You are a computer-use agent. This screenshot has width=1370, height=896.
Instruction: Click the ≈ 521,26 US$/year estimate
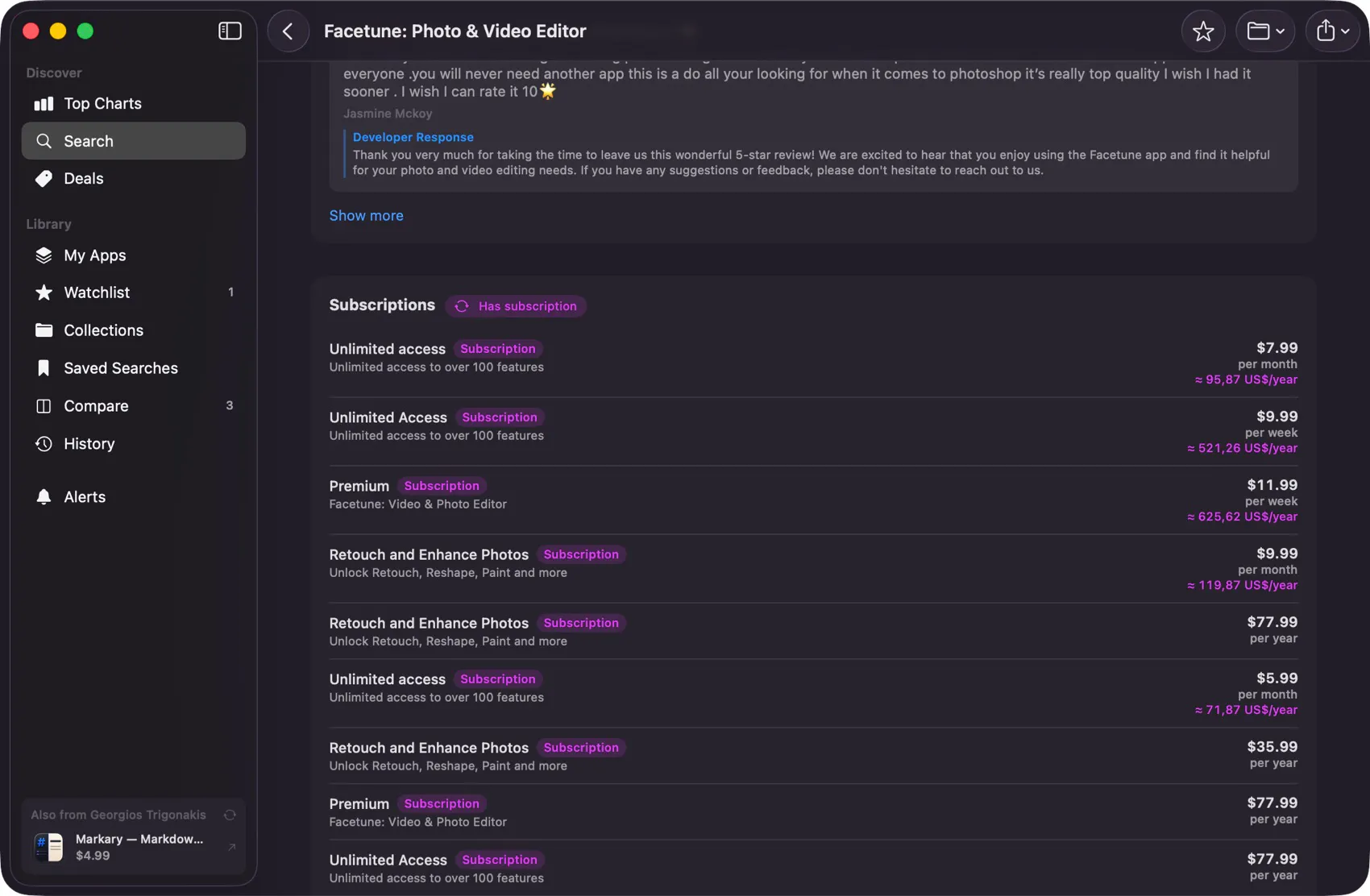1242,449
